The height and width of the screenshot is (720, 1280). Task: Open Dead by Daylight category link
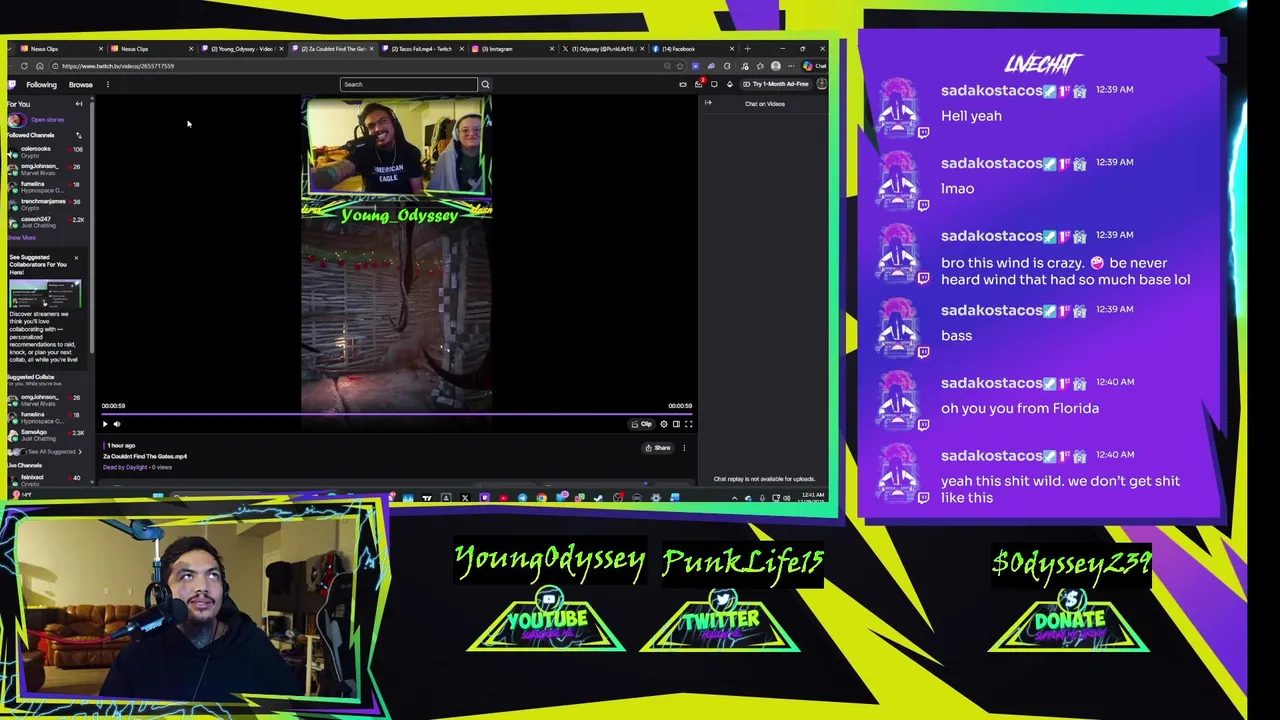click(125, 467)
